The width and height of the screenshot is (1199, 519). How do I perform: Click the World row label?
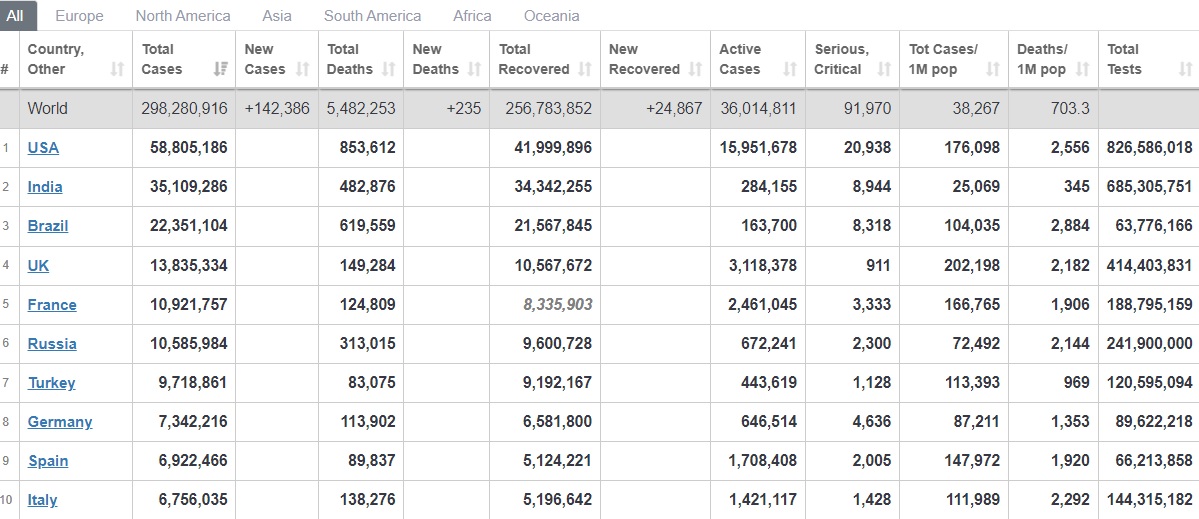pos(47,109)
